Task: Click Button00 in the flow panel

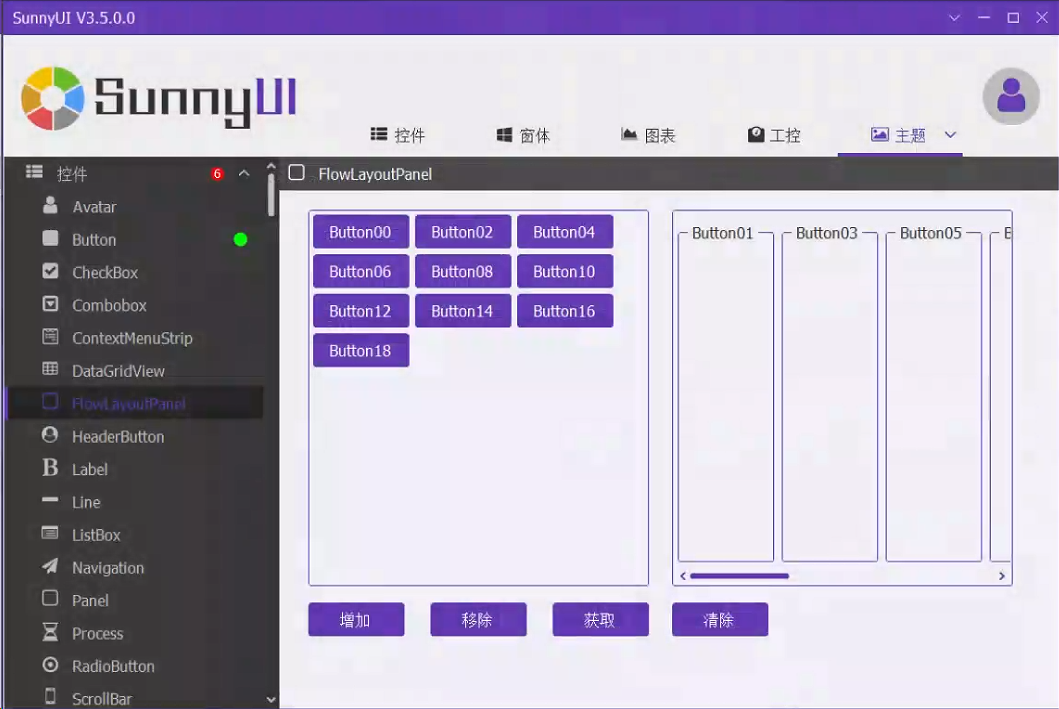Action: [x=361, y=232]
